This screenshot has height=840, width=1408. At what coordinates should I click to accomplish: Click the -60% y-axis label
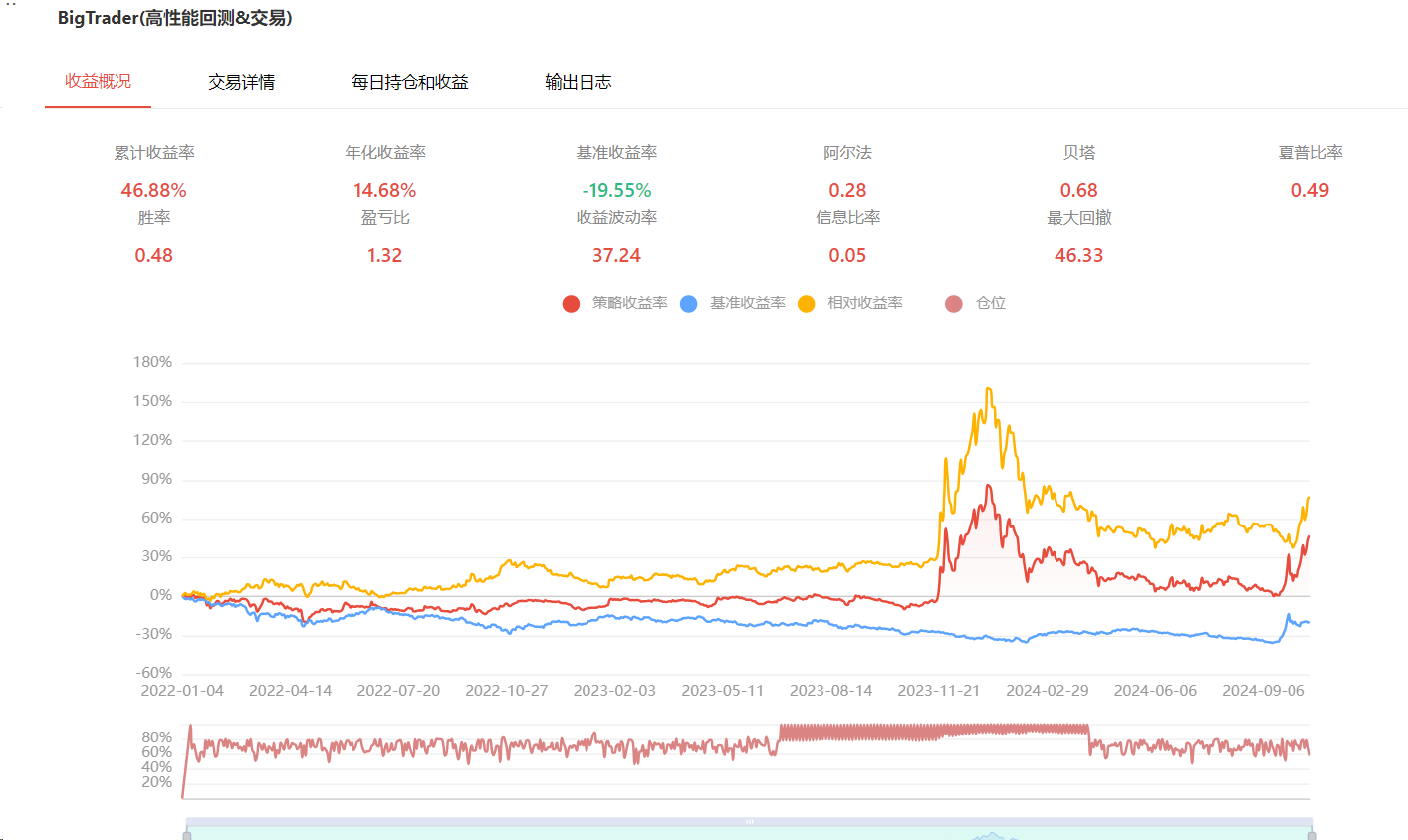[154, 673]
